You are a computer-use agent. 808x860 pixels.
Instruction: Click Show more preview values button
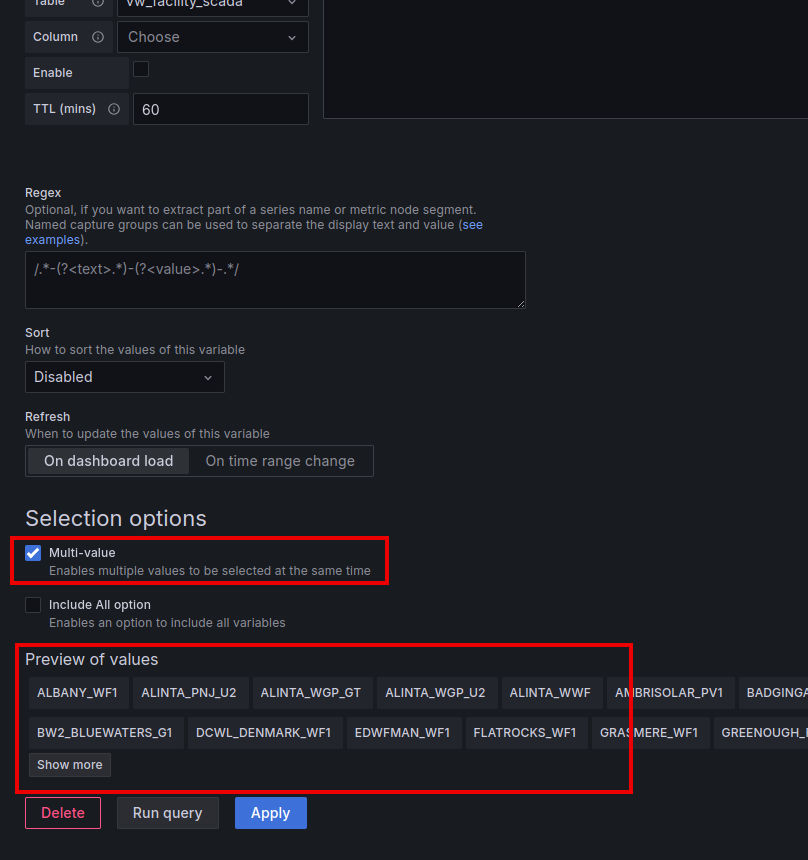(x=70, y=765)
